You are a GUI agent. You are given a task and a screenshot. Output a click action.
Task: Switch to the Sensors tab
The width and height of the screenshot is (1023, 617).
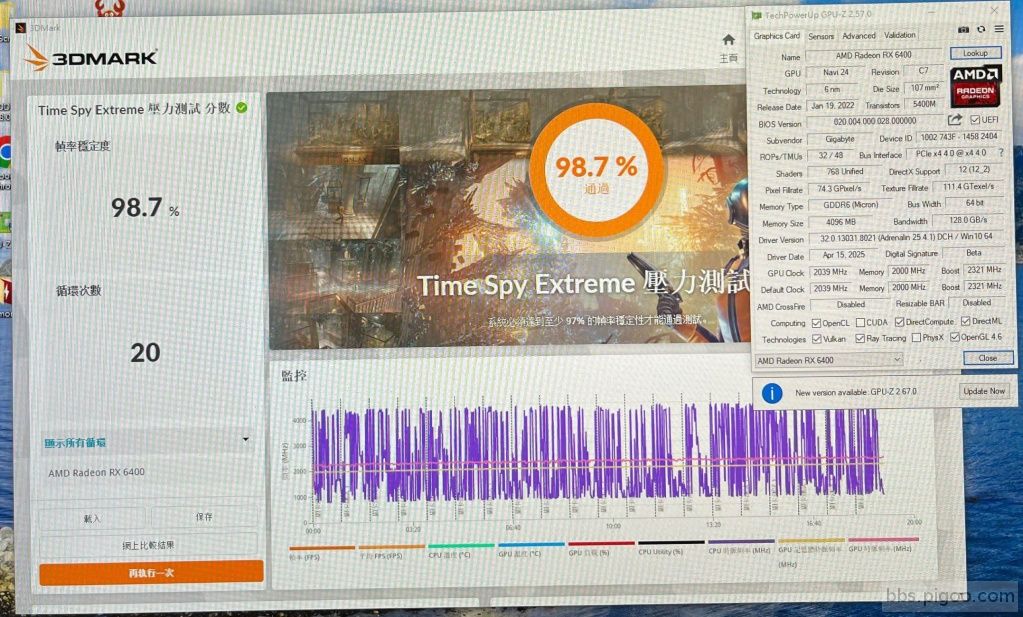pos(821,36)
